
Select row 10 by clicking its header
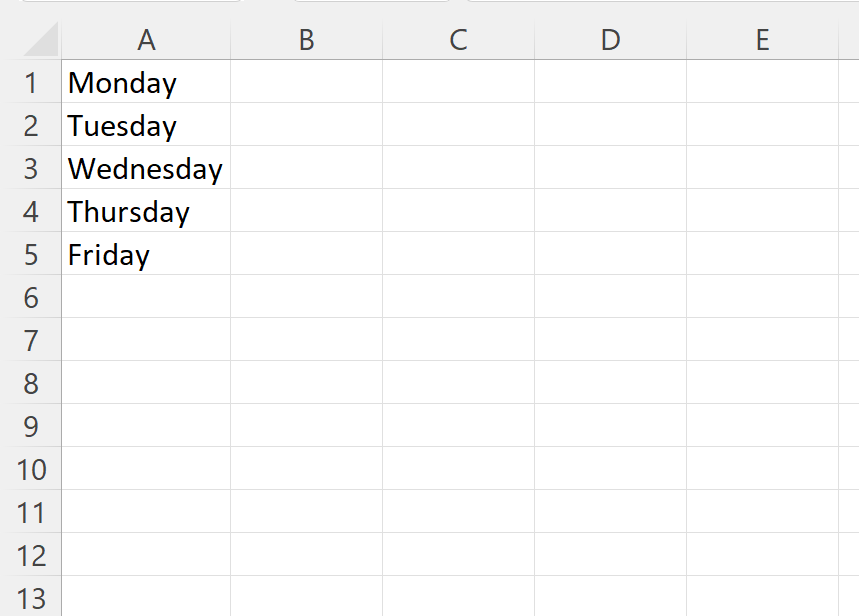tap(32, 469)
